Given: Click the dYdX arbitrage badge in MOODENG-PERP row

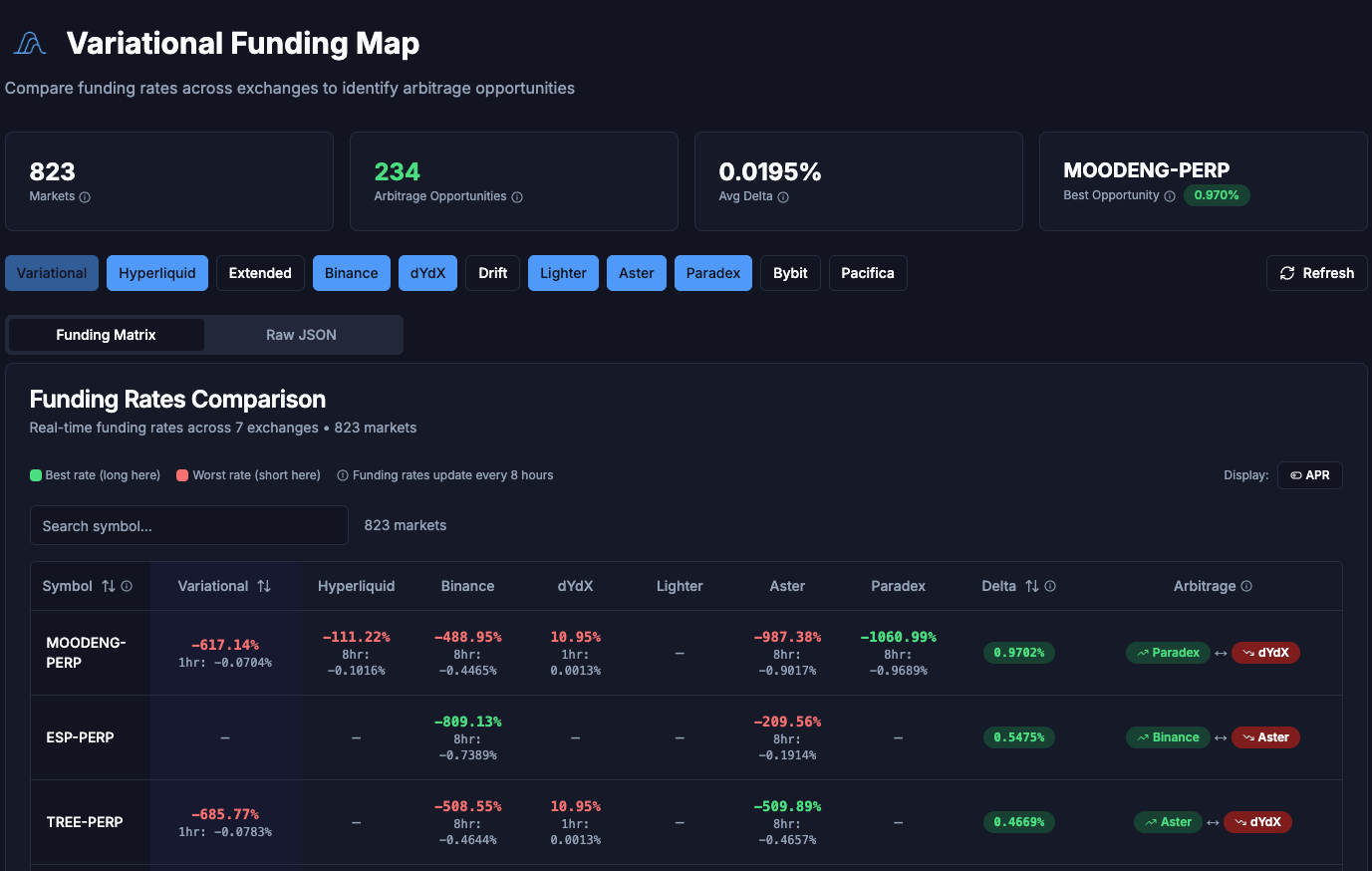Looking at the screenshot, I should (1265, 653).
